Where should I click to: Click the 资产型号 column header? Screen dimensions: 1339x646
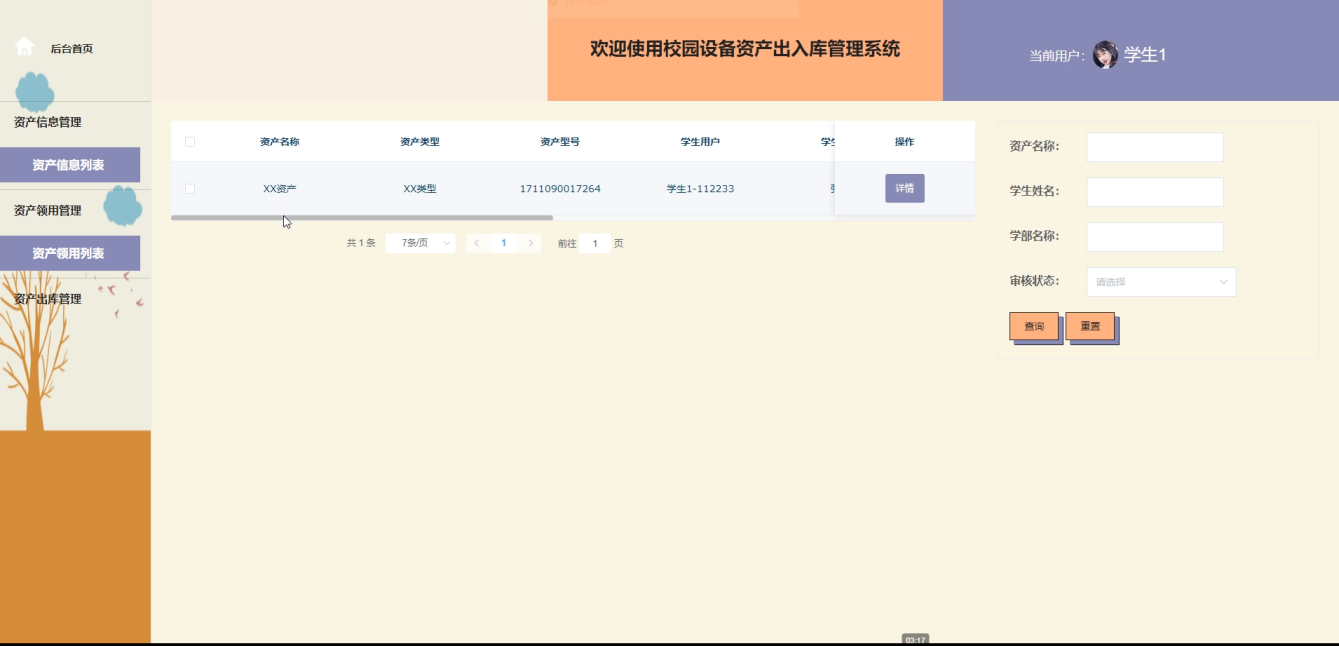(560, 142)
